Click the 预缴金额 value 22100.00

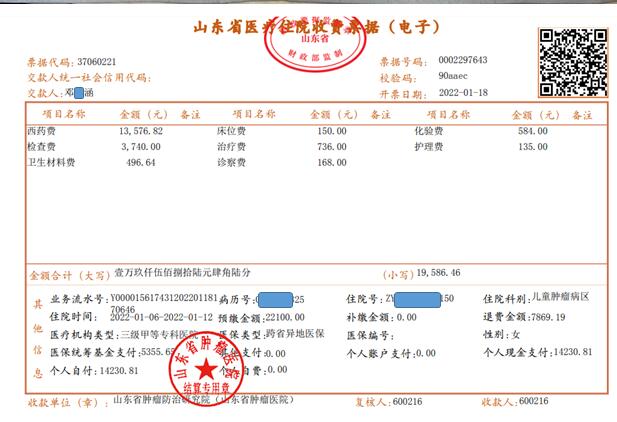(290, 316)
